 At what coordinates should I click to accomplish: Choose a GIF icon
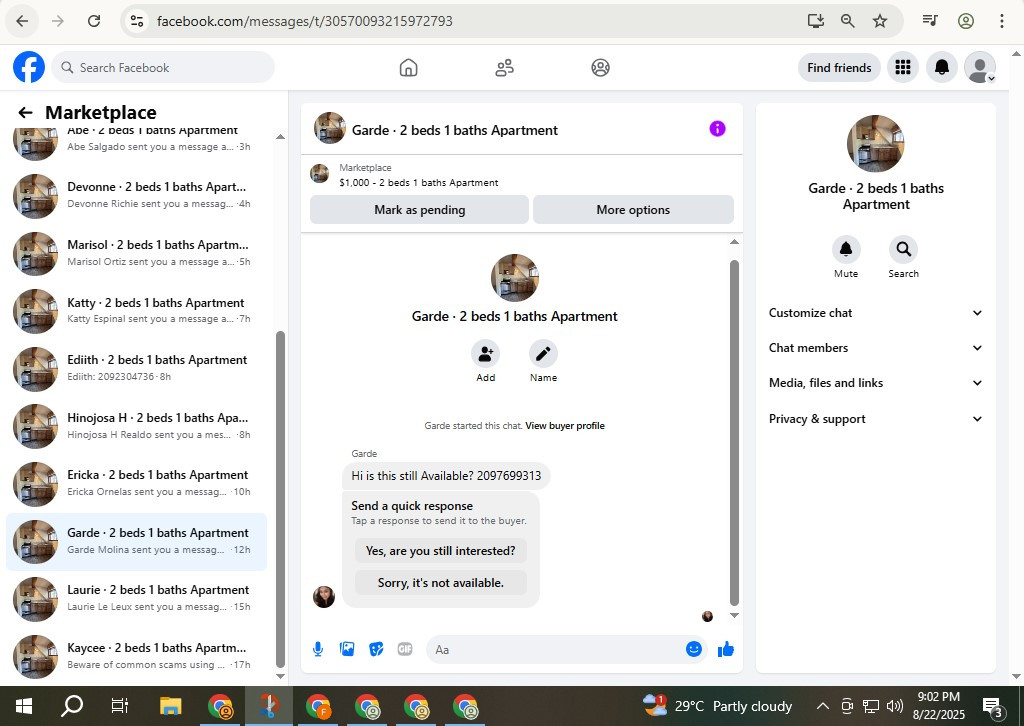coord(405,649)
